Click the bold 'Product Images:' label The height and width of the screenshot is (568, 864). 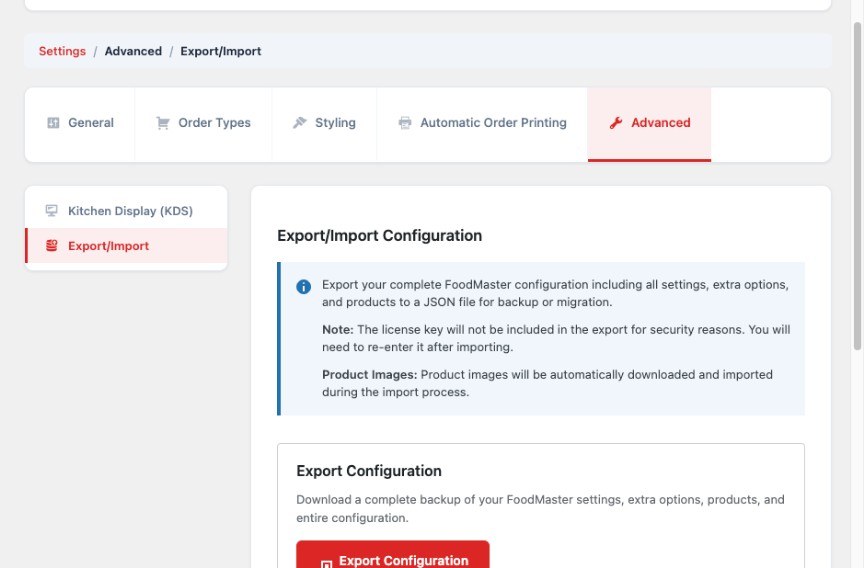[370, 375]
